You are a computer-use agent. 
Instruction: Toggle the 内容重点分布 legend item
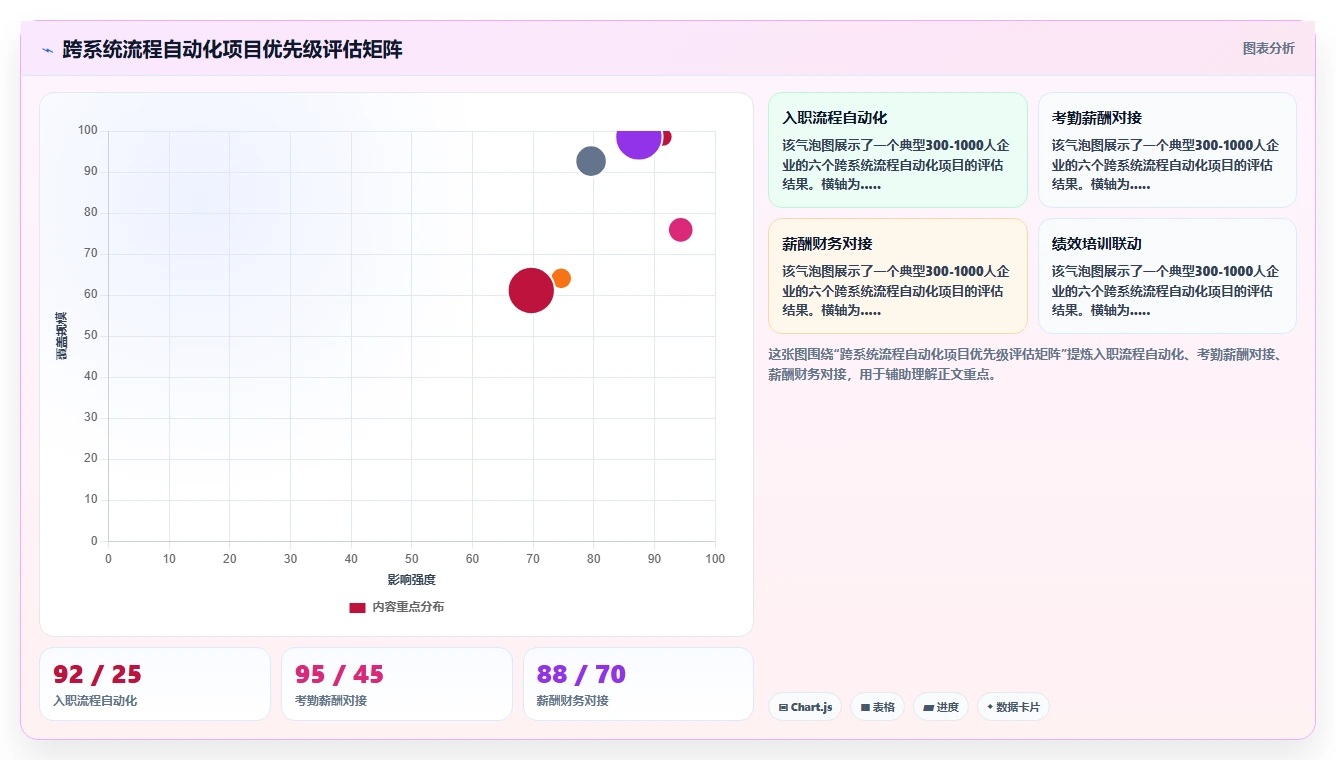coord(396,607)
